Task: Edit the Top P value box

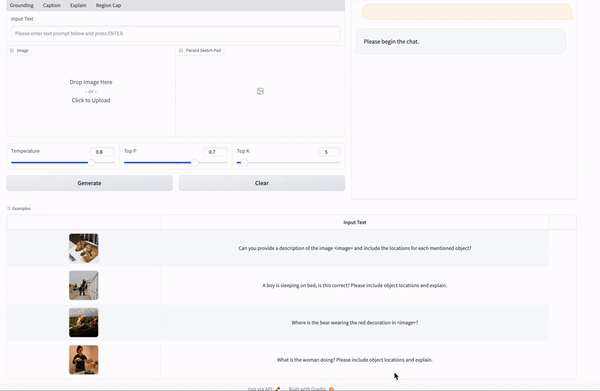Action: point(214,152)
